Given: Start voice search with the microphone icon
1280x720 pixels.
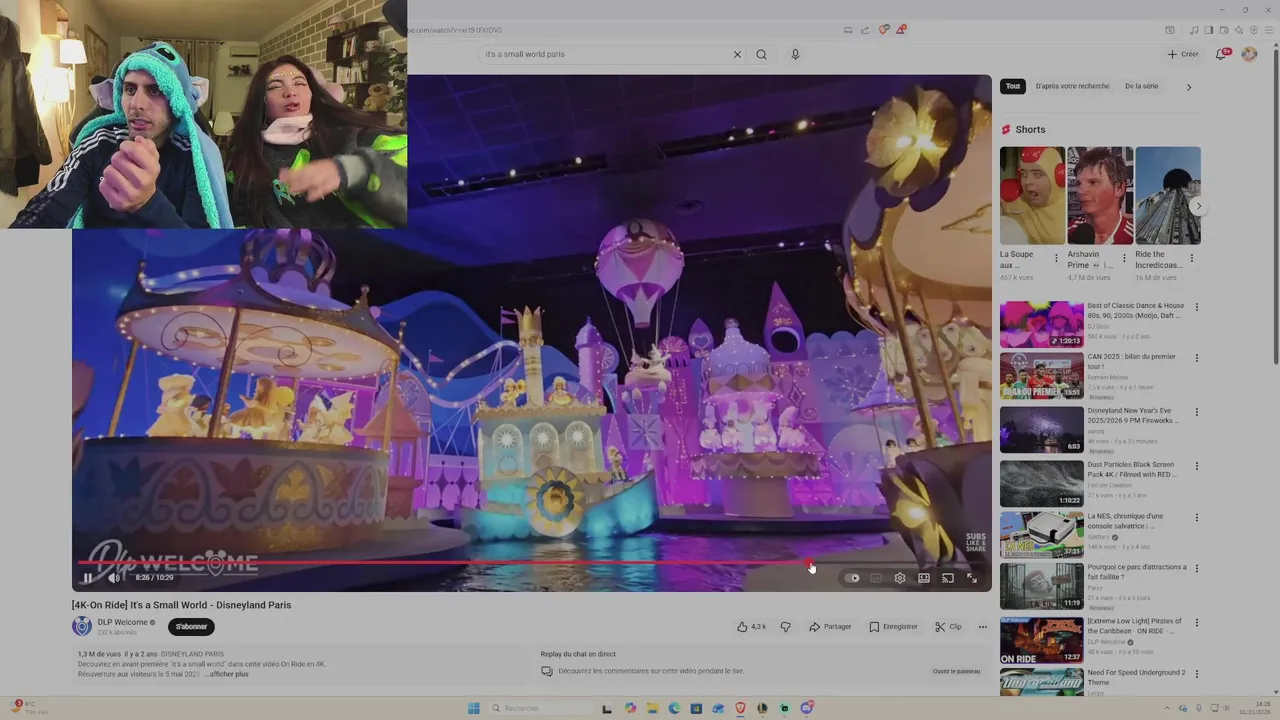Looking at the screenshot, I should click(x=795, y=54).
